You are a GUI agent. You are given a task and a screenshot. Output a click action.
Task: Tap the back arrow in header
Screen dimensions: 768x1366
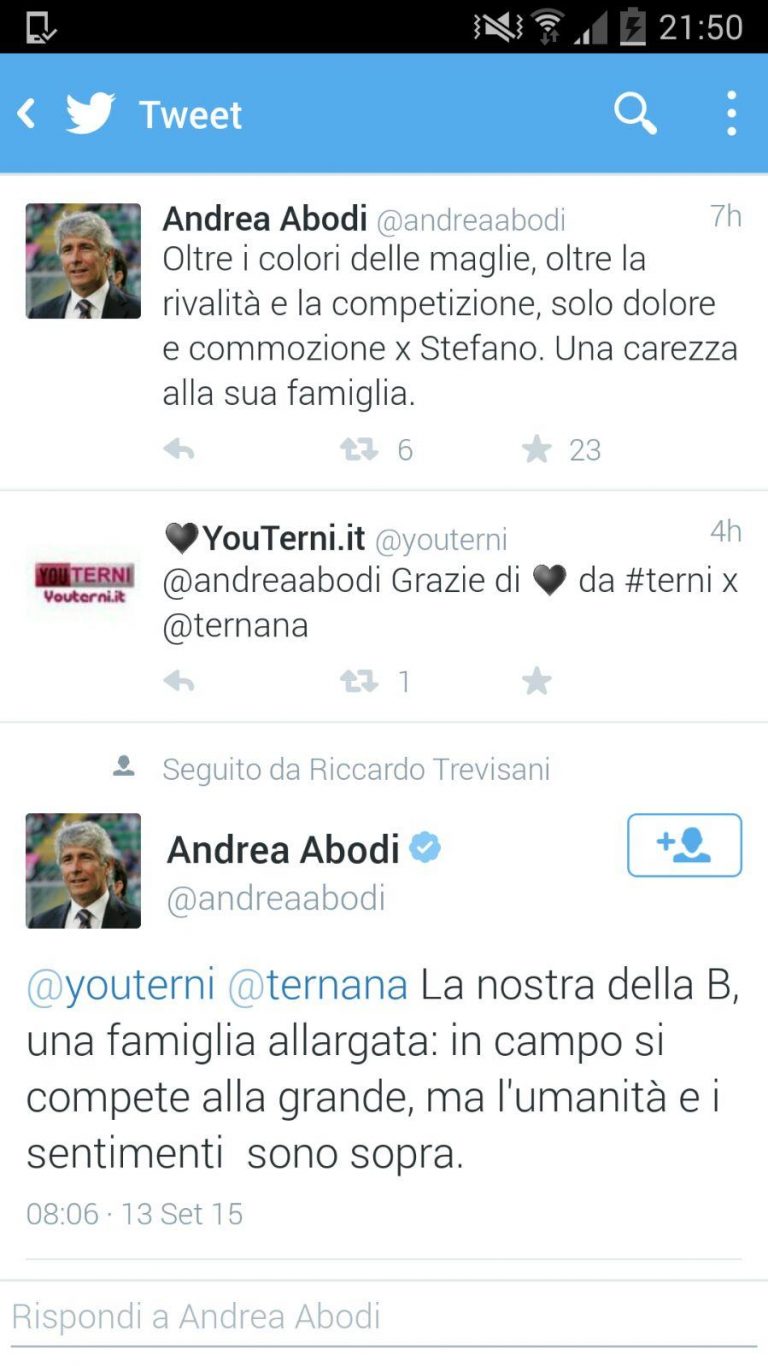tap(27, 114)
